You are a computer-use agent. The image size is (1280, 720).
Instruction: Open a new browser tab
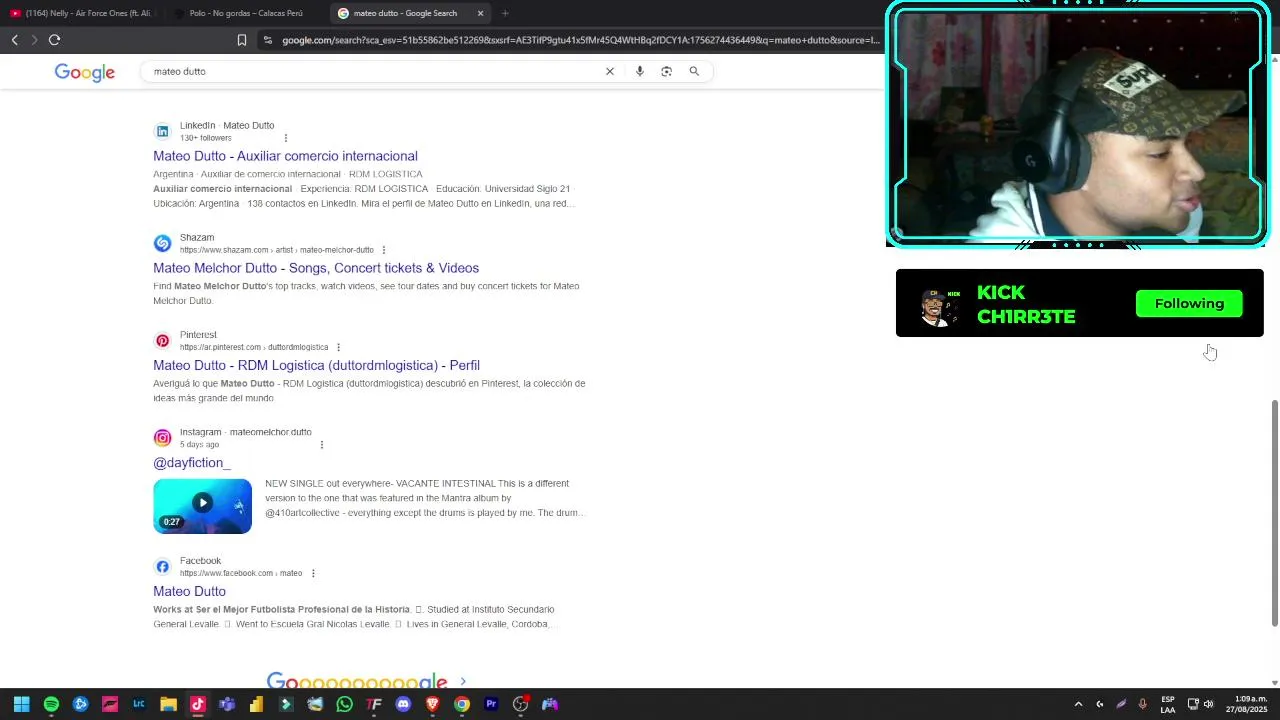505,13
